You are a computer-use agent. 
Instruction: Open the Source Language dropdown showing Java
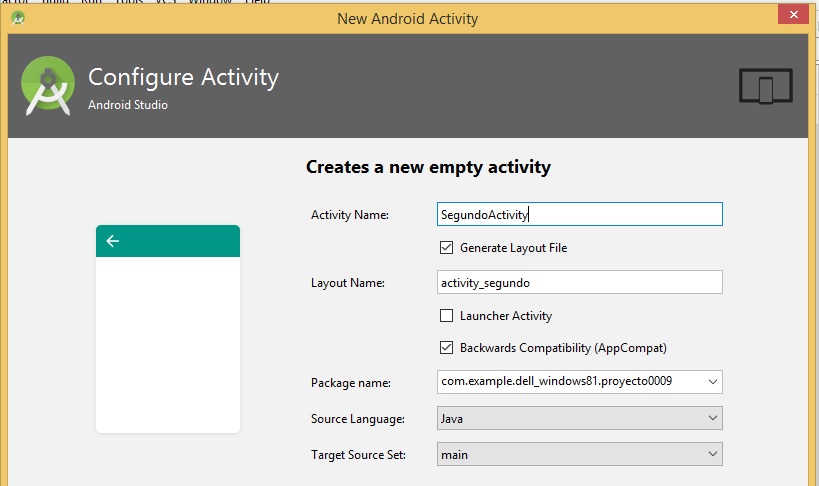pyautogui.click(x=579, y=418)
